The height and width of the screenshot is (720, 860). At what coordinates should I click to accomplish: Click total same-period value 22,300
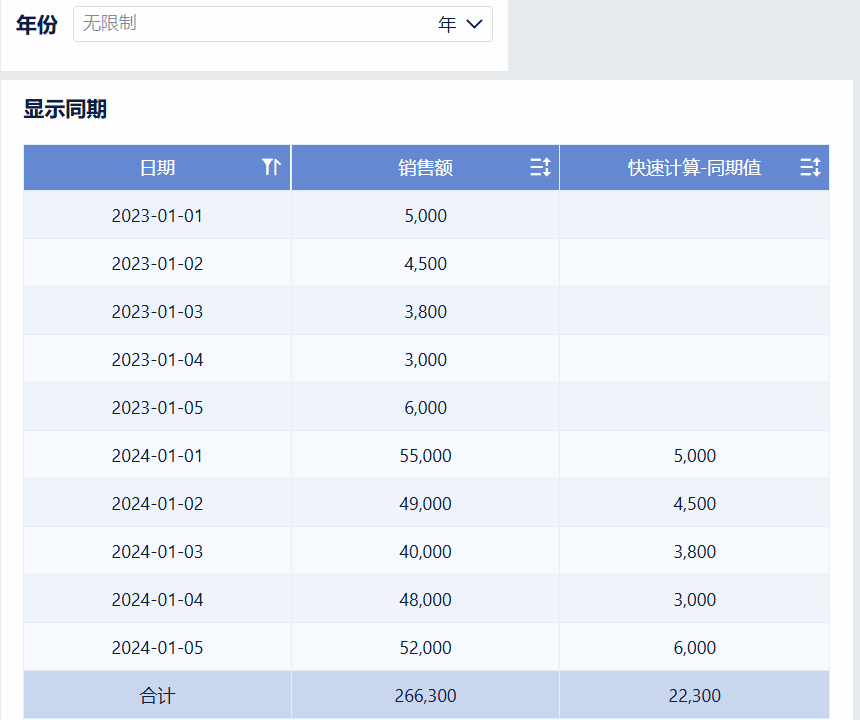(694, 696)
